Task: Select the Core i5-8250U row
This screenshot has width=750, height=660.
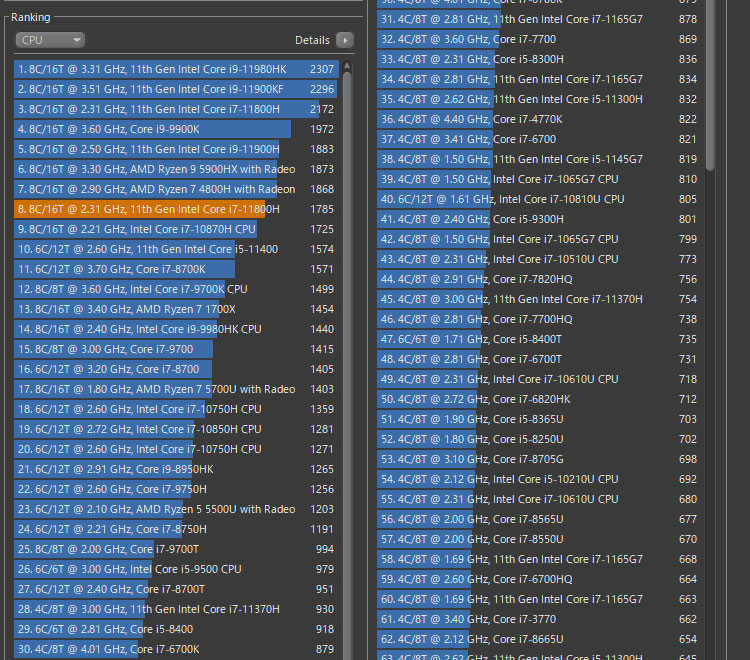Action: point(540,440)
